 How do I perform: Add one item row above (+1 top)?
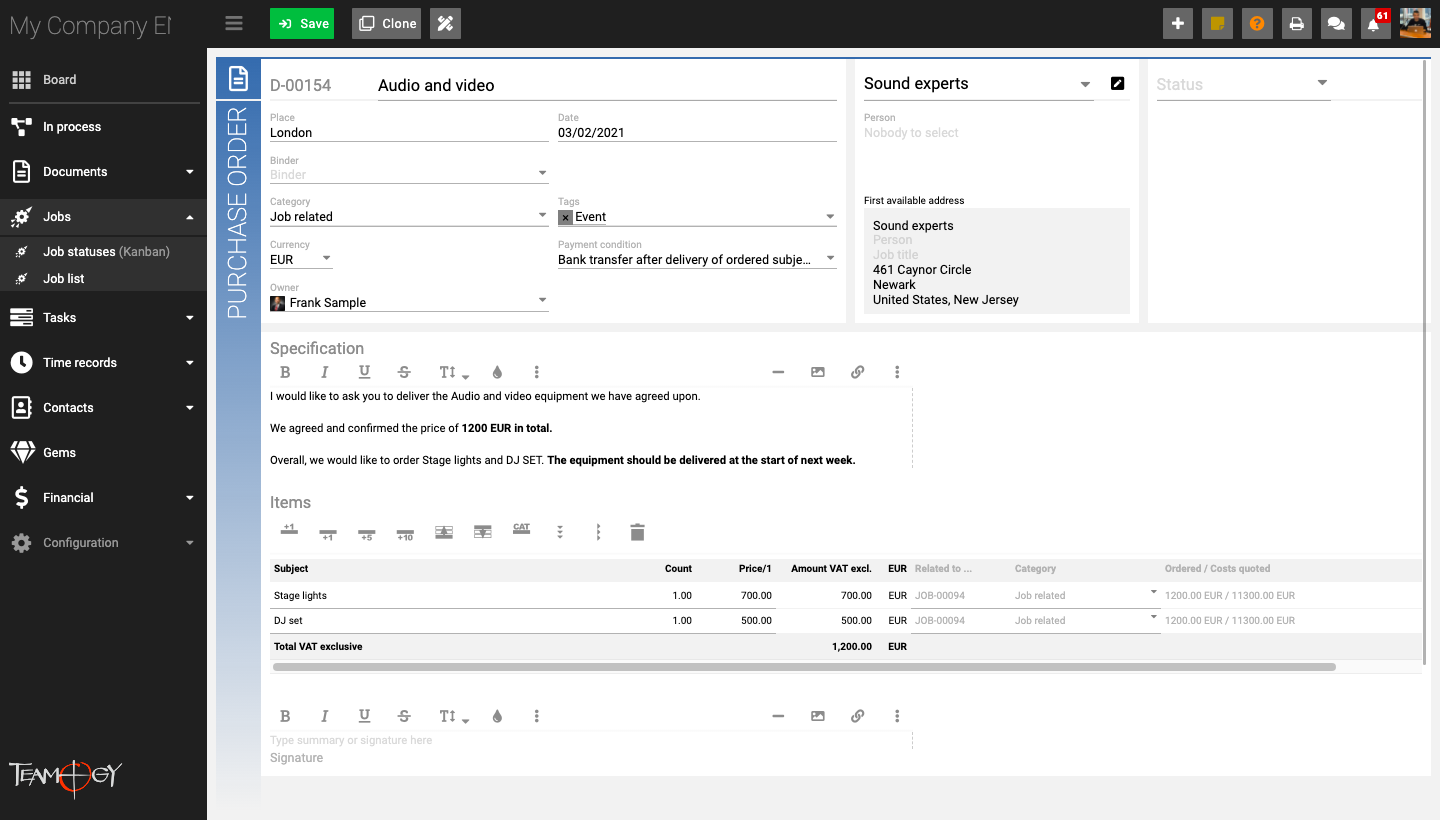click(x=289, y=531)
